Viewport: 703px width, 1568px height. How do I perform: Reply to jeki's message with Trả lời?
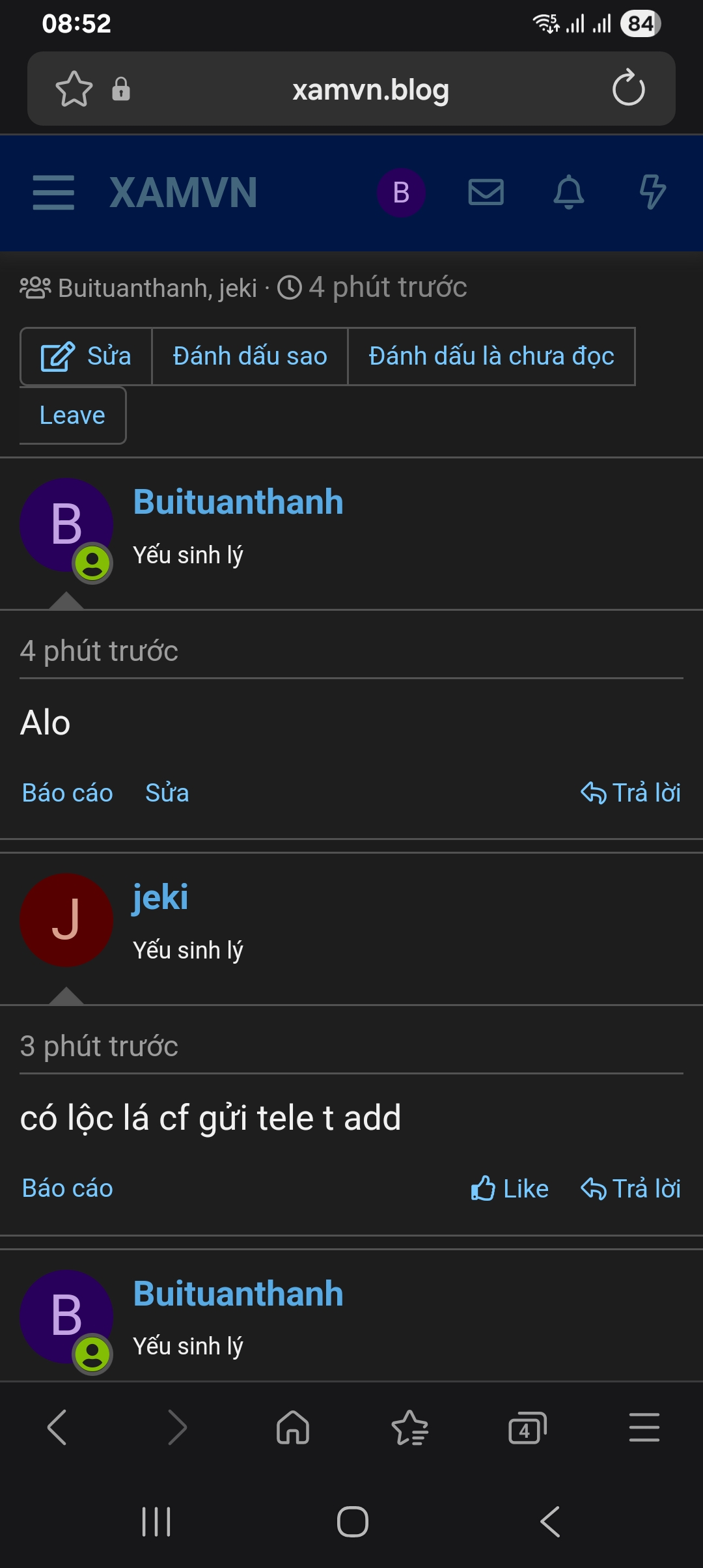[x=630, y=1189]
